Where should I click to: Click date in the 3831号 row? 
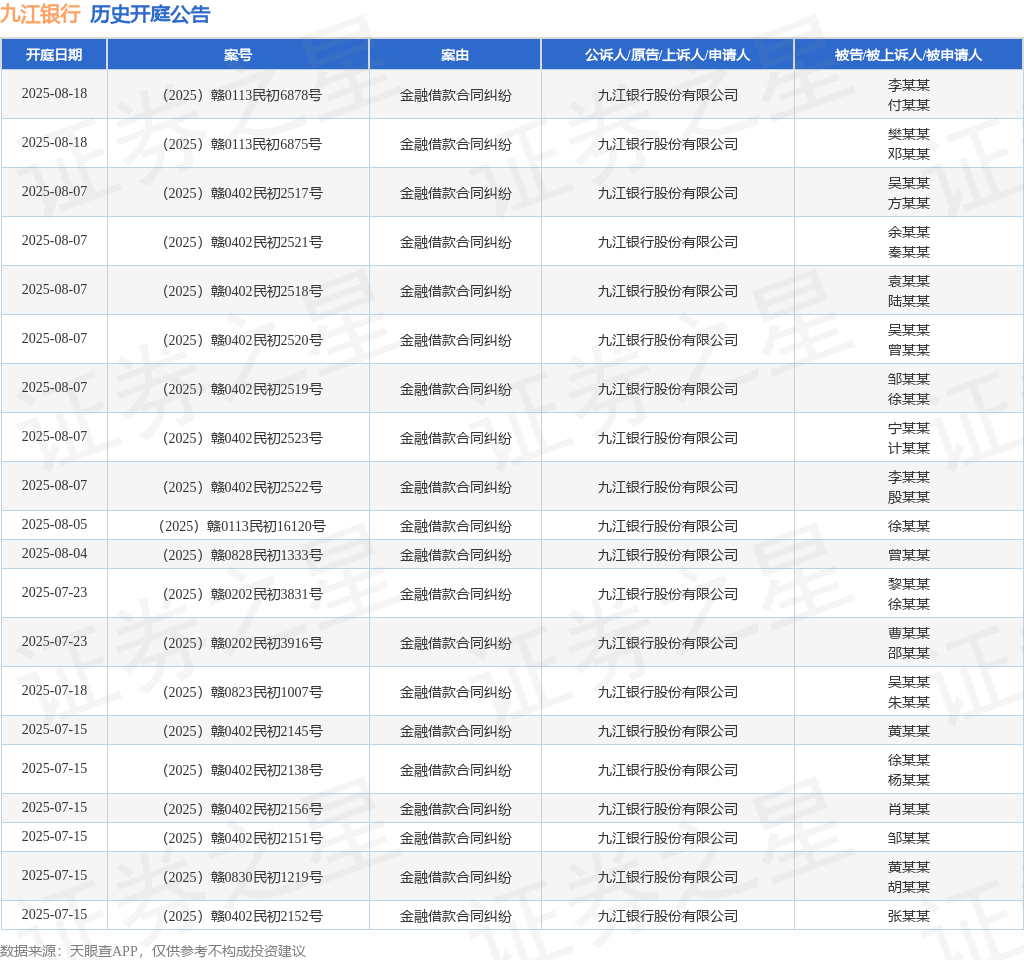[54, 592]
